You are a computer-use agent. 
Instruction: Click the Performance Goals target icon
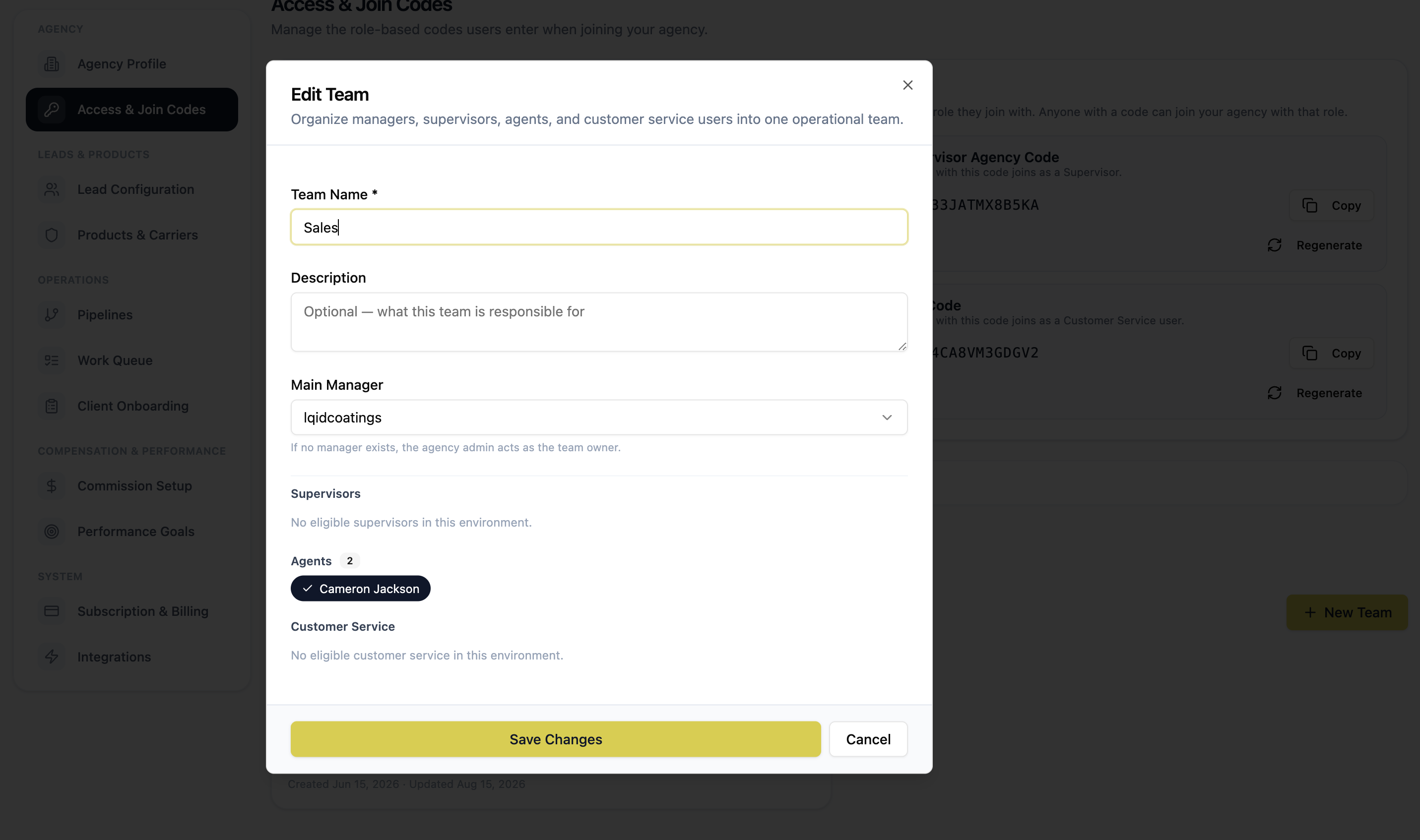(x=52, y=532)
